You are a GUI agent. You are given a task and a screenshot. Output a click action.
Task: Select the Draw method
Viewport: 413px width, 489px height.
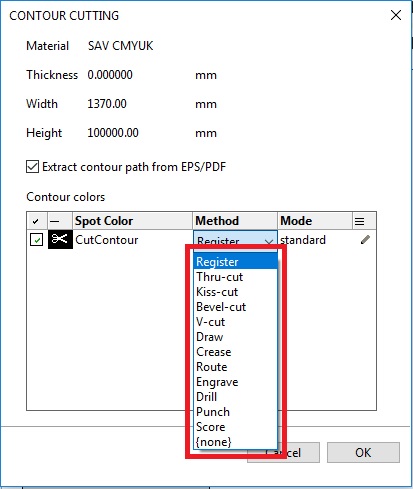click(235, 337)
